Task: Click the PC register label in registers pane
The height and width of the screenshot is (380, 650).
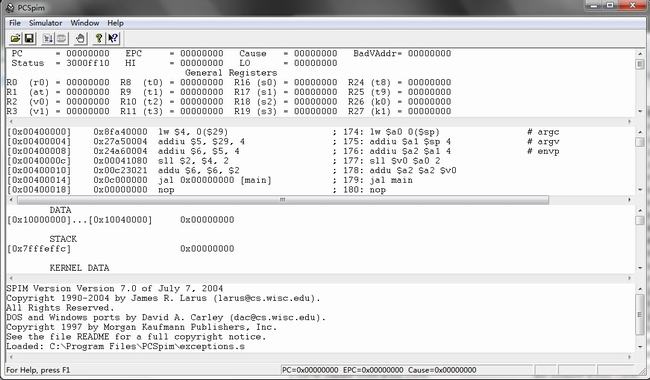Action: point(17,53)
